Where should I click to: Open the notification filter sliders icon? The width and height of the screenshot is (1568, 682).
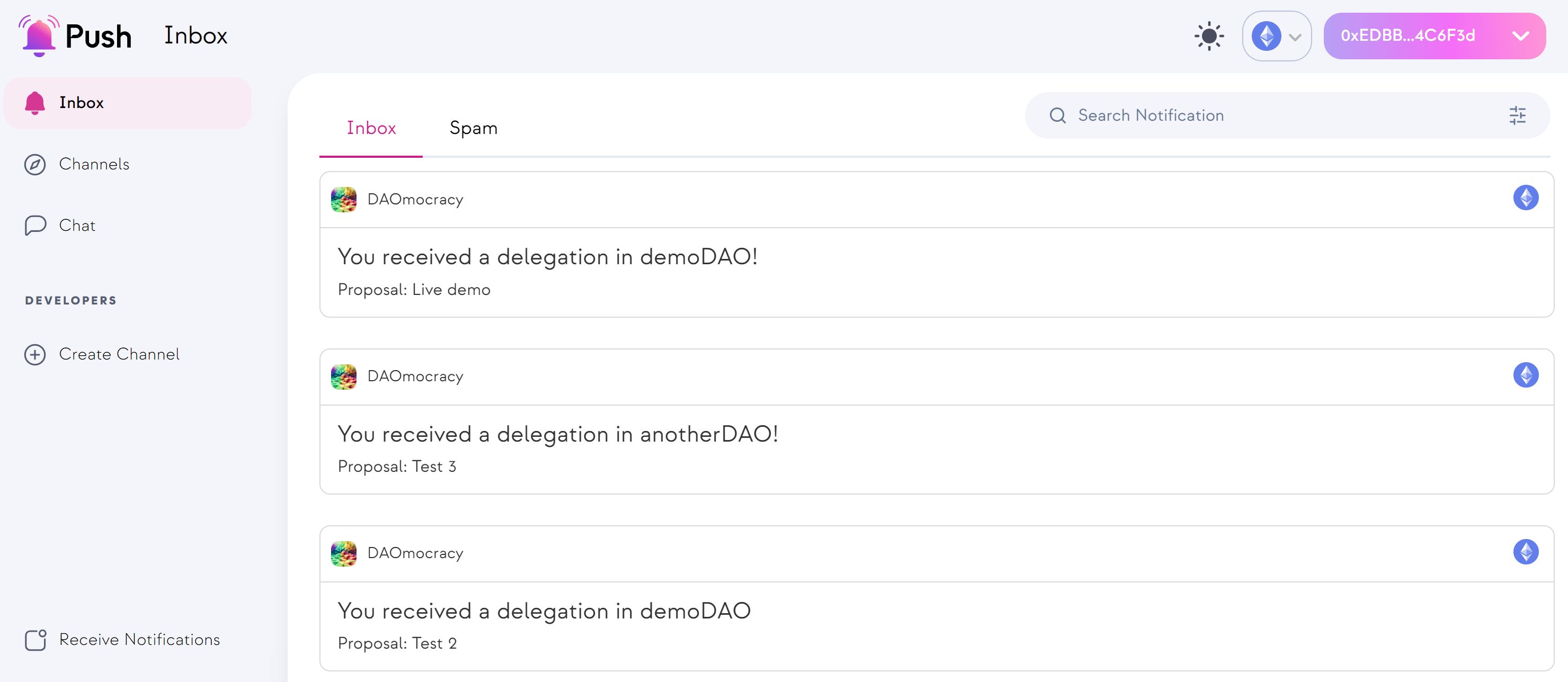pos(1518,115)
